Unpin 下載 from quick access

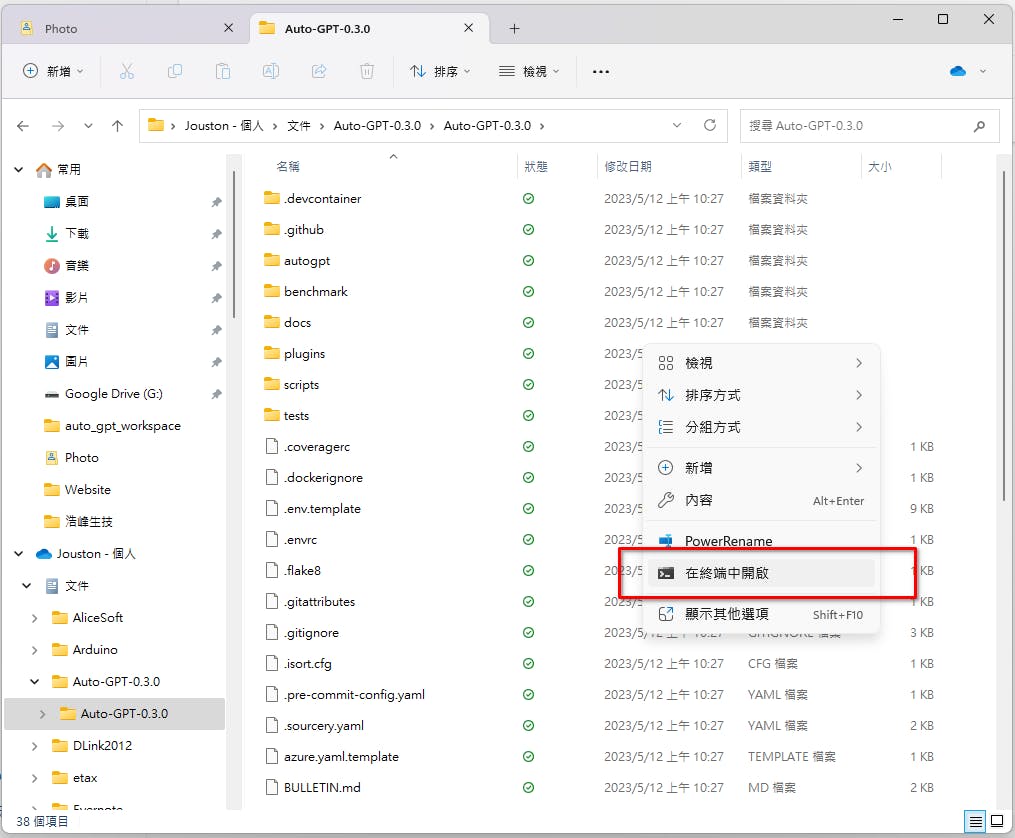(216, 234)
